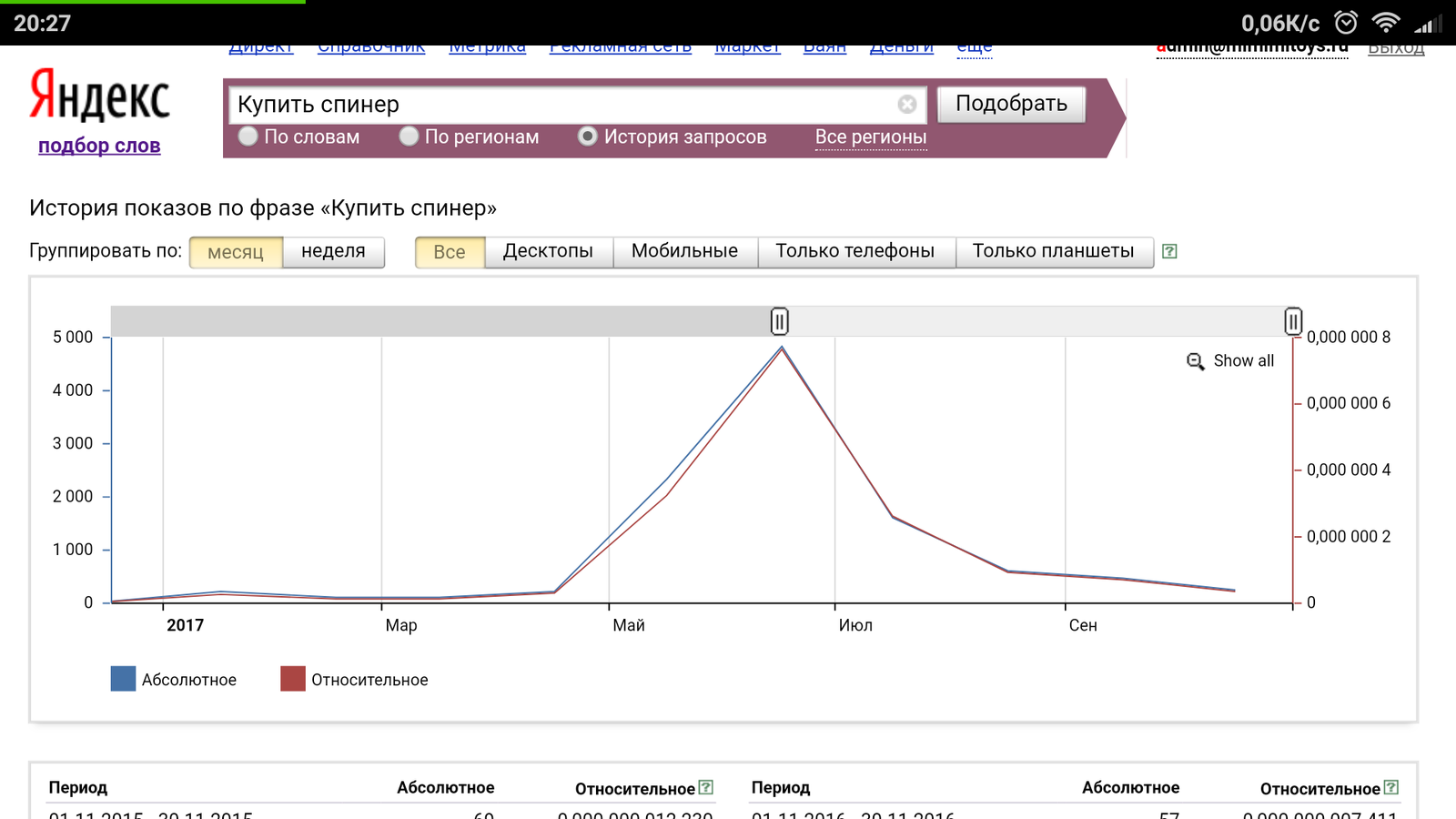Toggle Абсолютное legend blue swatch
1456x819 pixels.
(123, 679)
